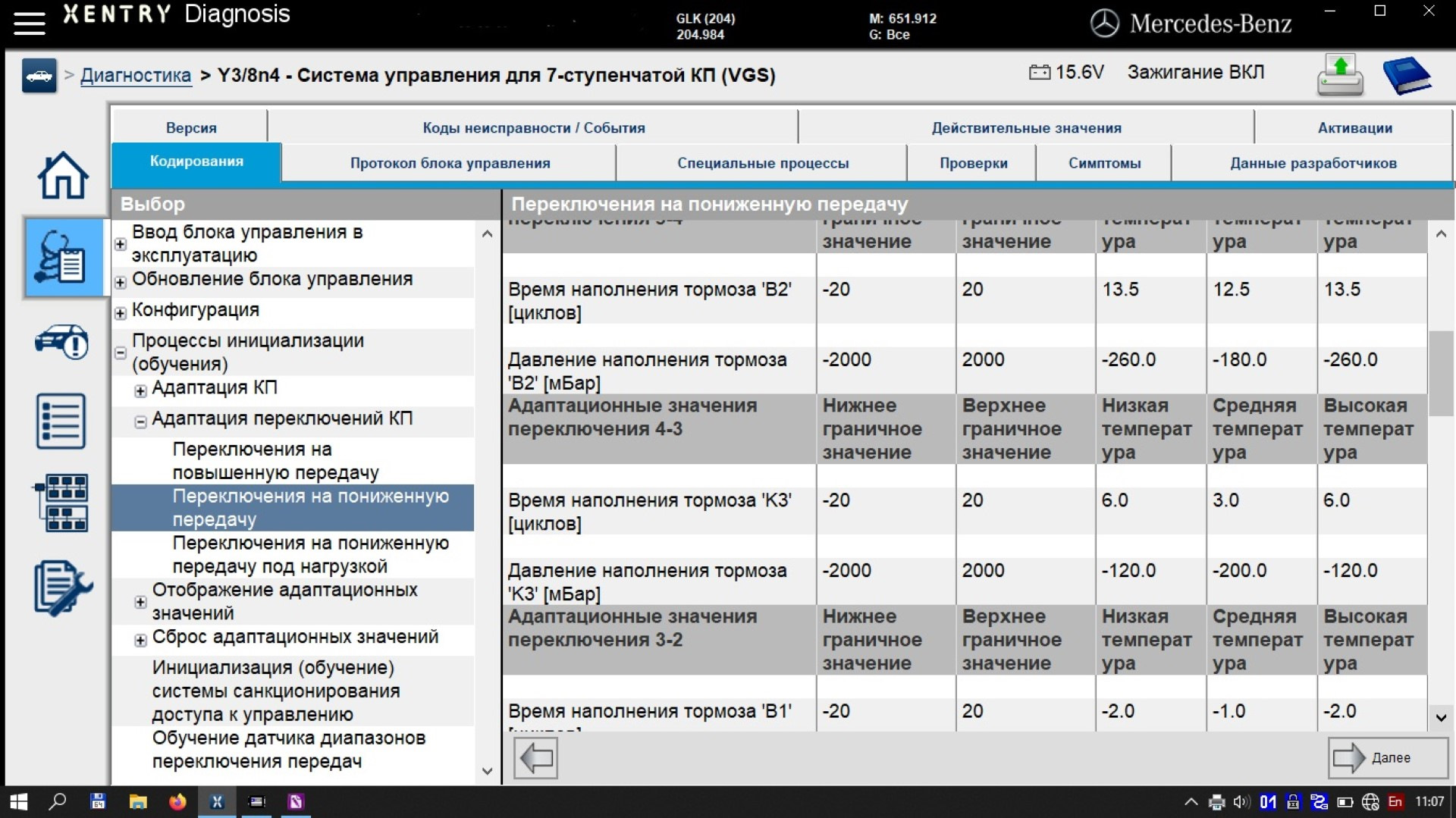This screenshot has height=818, width=1456.
Task: Open Windows taskbar search
Action: pos(58,801)
